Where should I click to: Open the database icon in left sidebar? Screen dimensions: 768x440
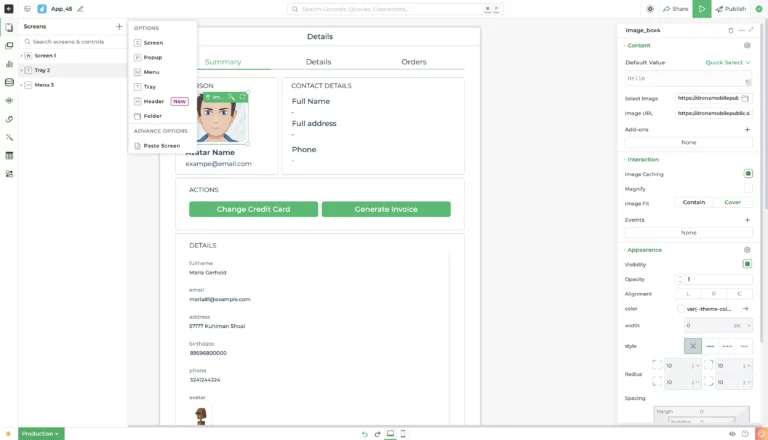(x=9, y=82)
